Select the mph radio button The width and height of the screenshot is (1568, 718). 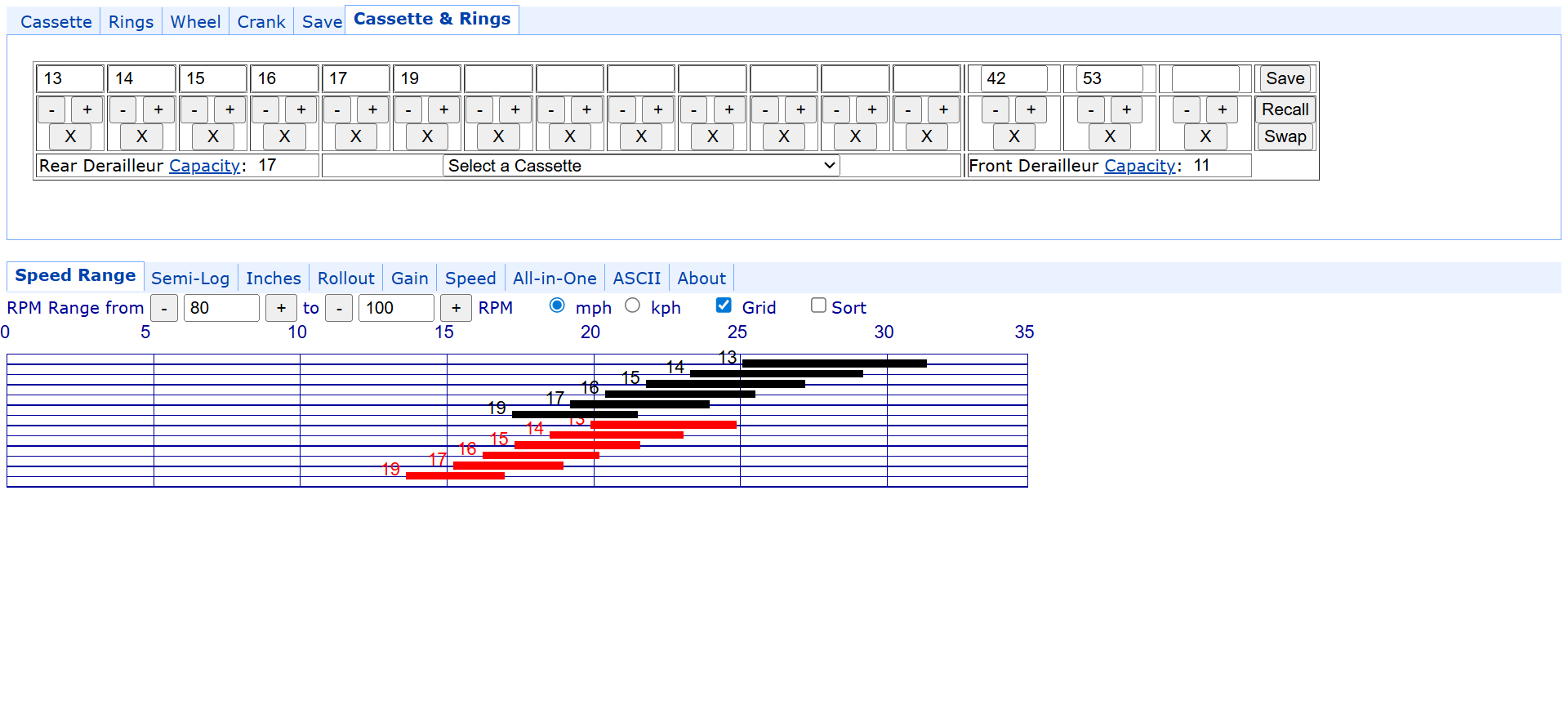click(557, 305)
